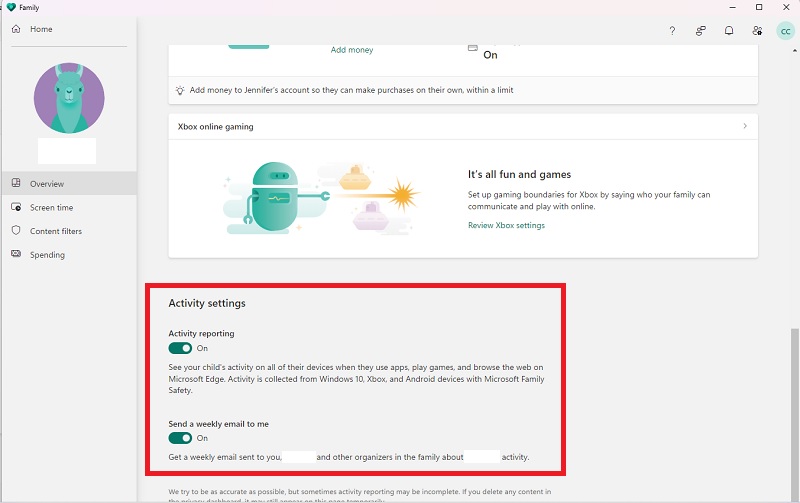Screen dimensions: 800x503
Task: Click the scrollbar up arrow
Action: [794, 51]
